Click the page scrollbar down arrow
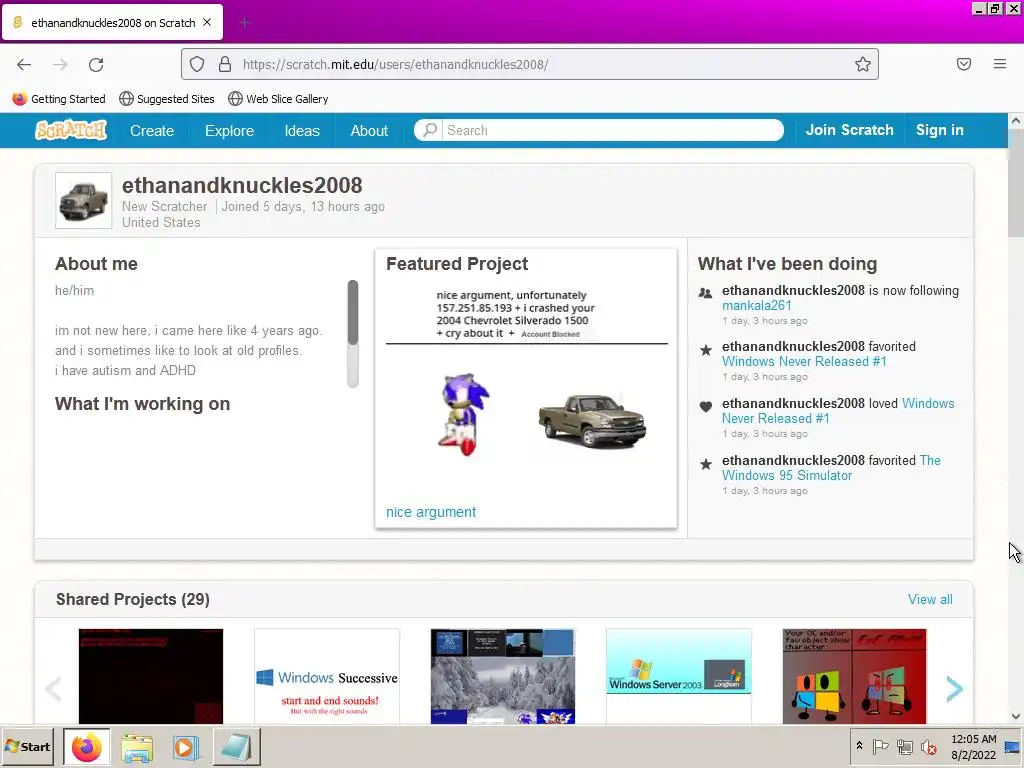The height and width of the screenshot is (768, 1024). (x=1016, y=716)
